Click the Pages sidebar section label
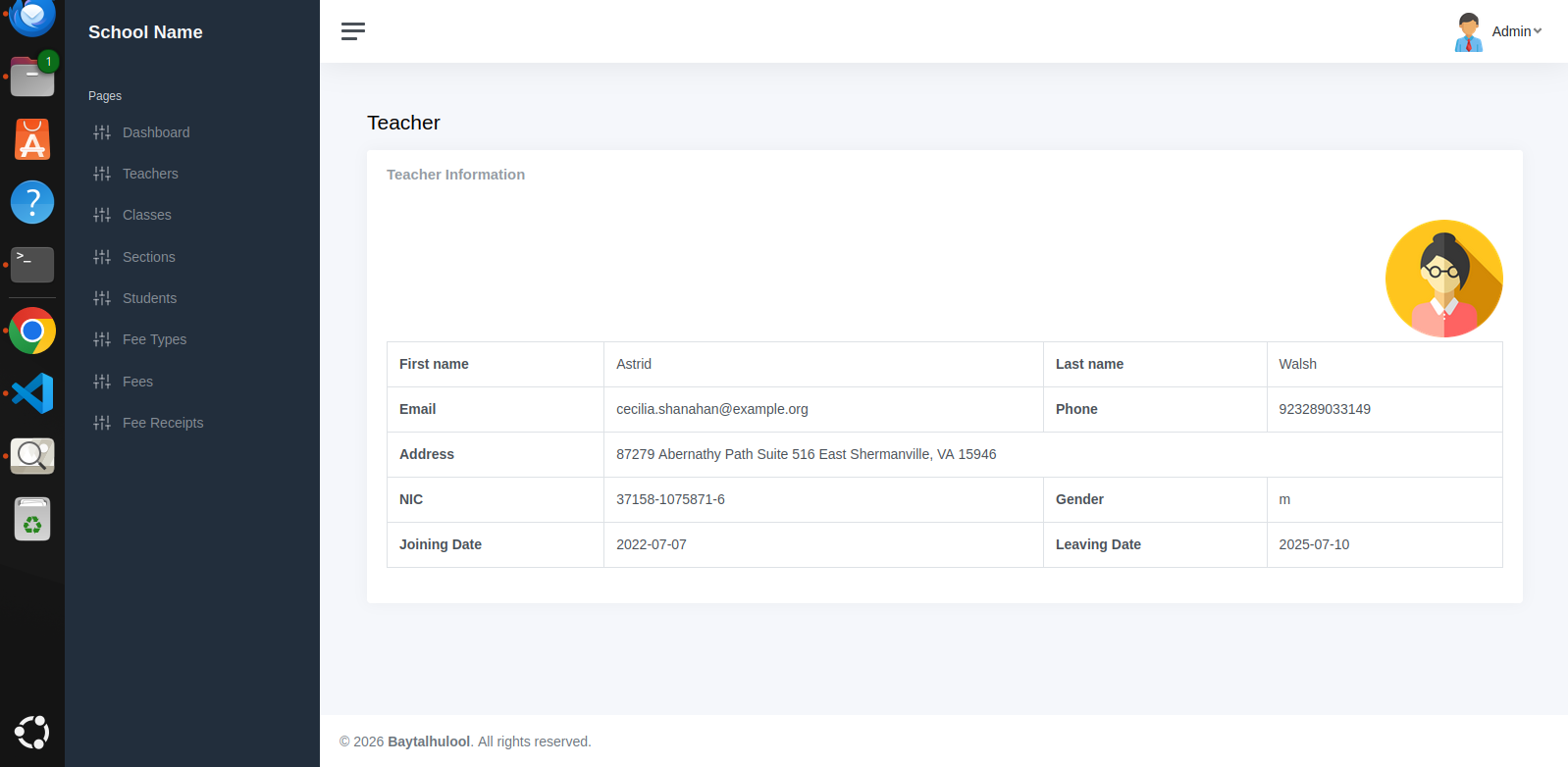1568x767 pixels. 105,96
